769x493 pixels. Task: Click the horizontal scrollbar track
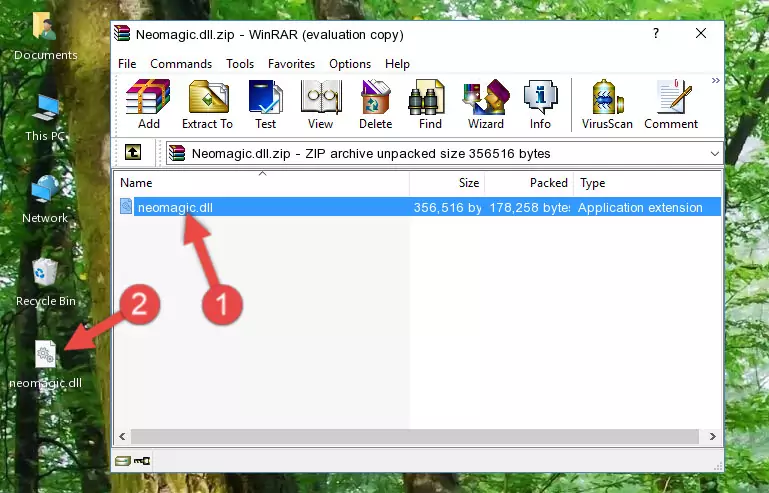415,436
